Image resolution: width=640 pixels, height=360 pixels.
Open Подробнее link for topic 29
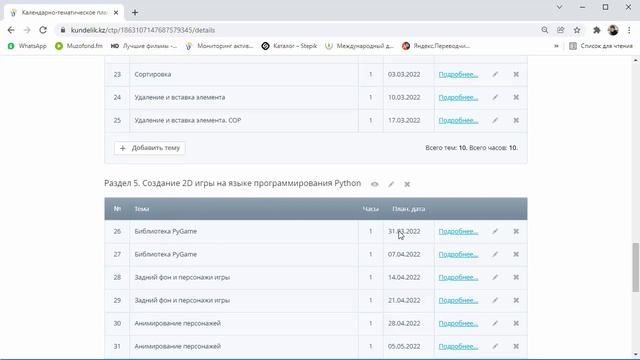click(458, 300)
